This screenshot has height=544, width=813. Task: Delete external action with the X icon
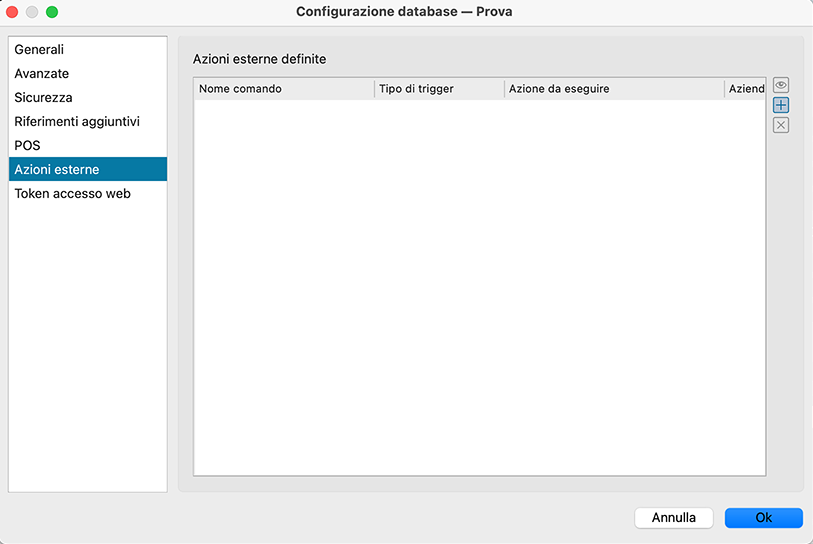tap(781, 125)
